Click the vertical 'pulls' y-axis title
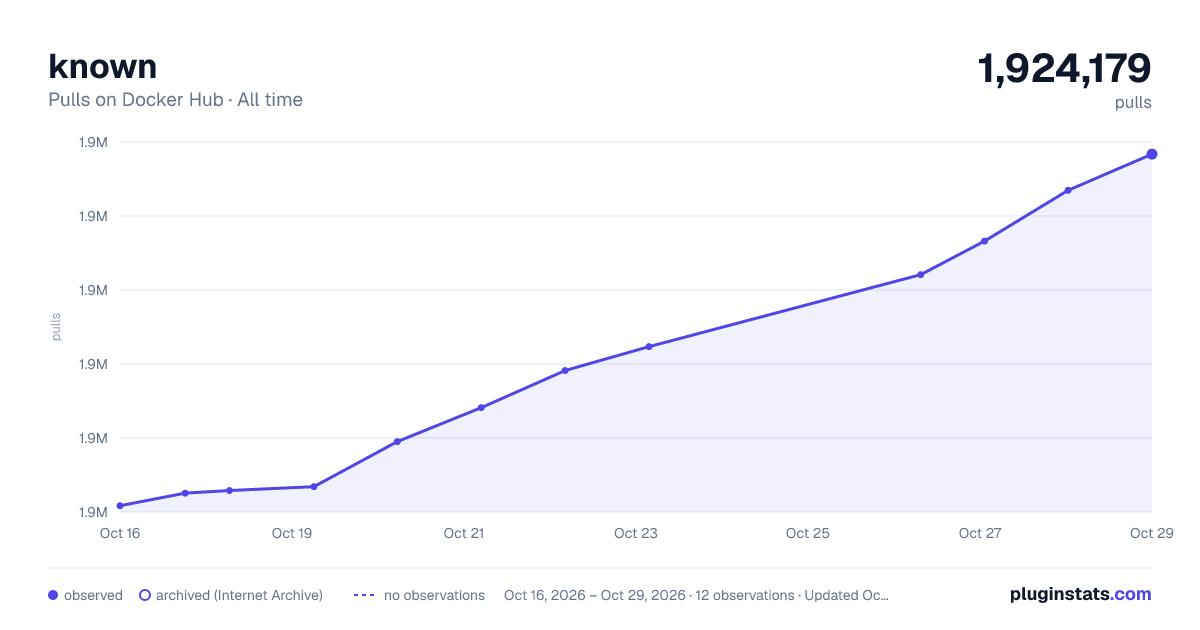 pyautogui.click(x=56, y=327)
